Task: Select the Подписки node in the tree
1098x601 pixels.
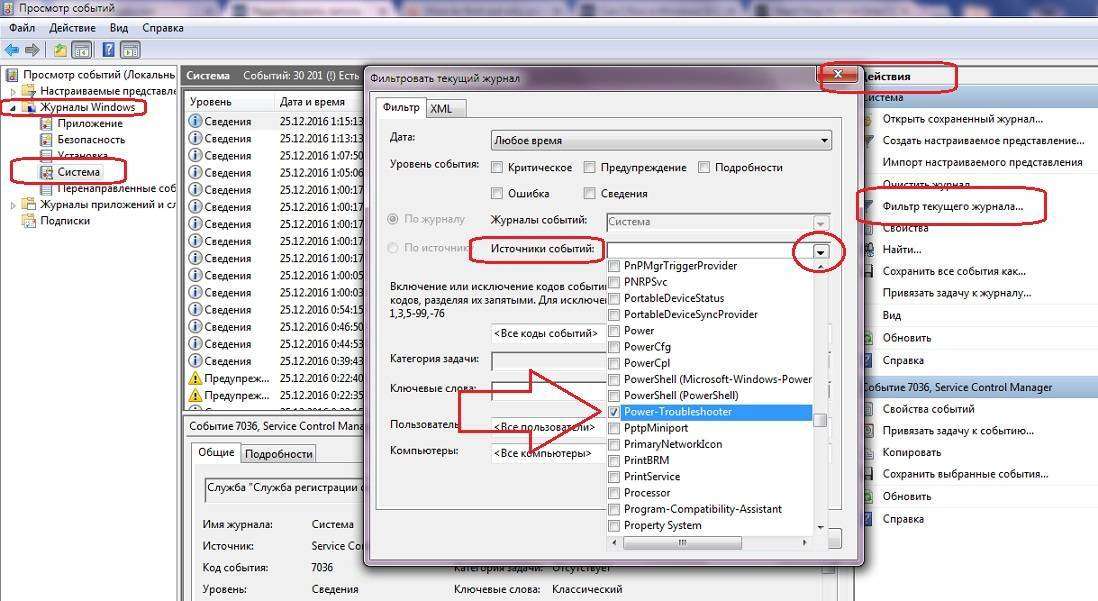Action: pos(65,221)
